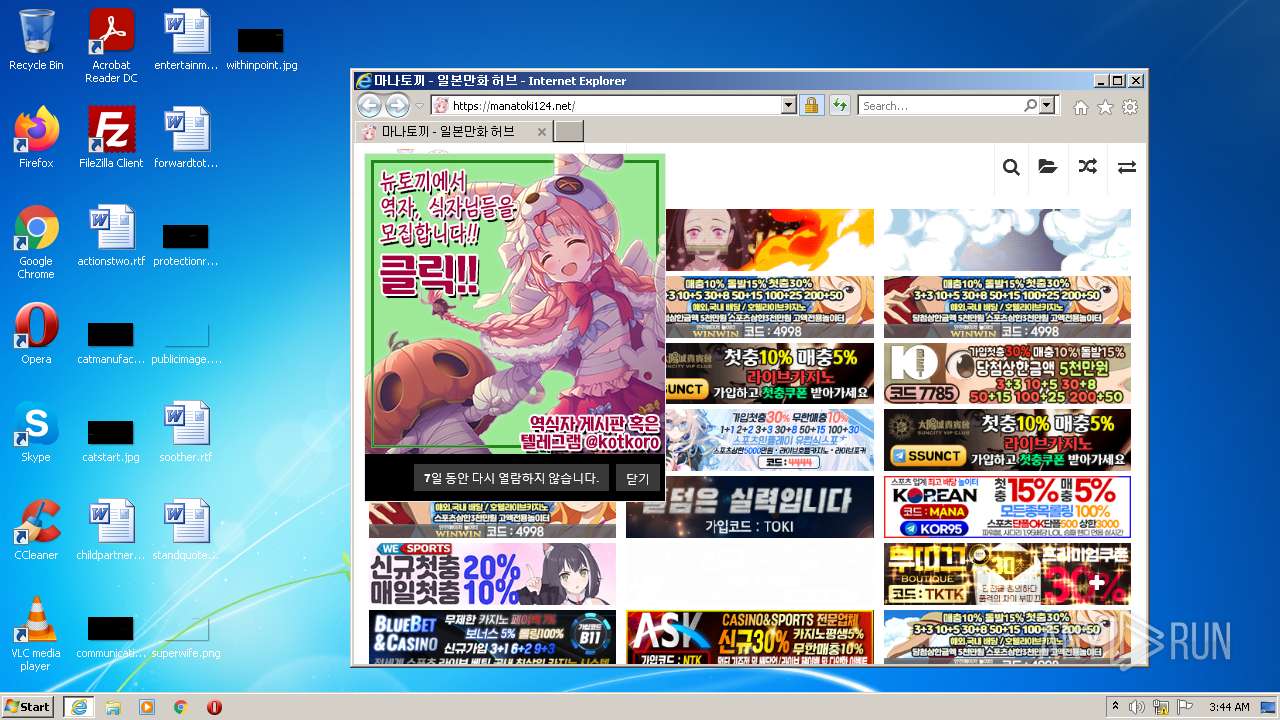
Task: Open the ASK Casino&Sports banner
Action: (x=750, y=637)
